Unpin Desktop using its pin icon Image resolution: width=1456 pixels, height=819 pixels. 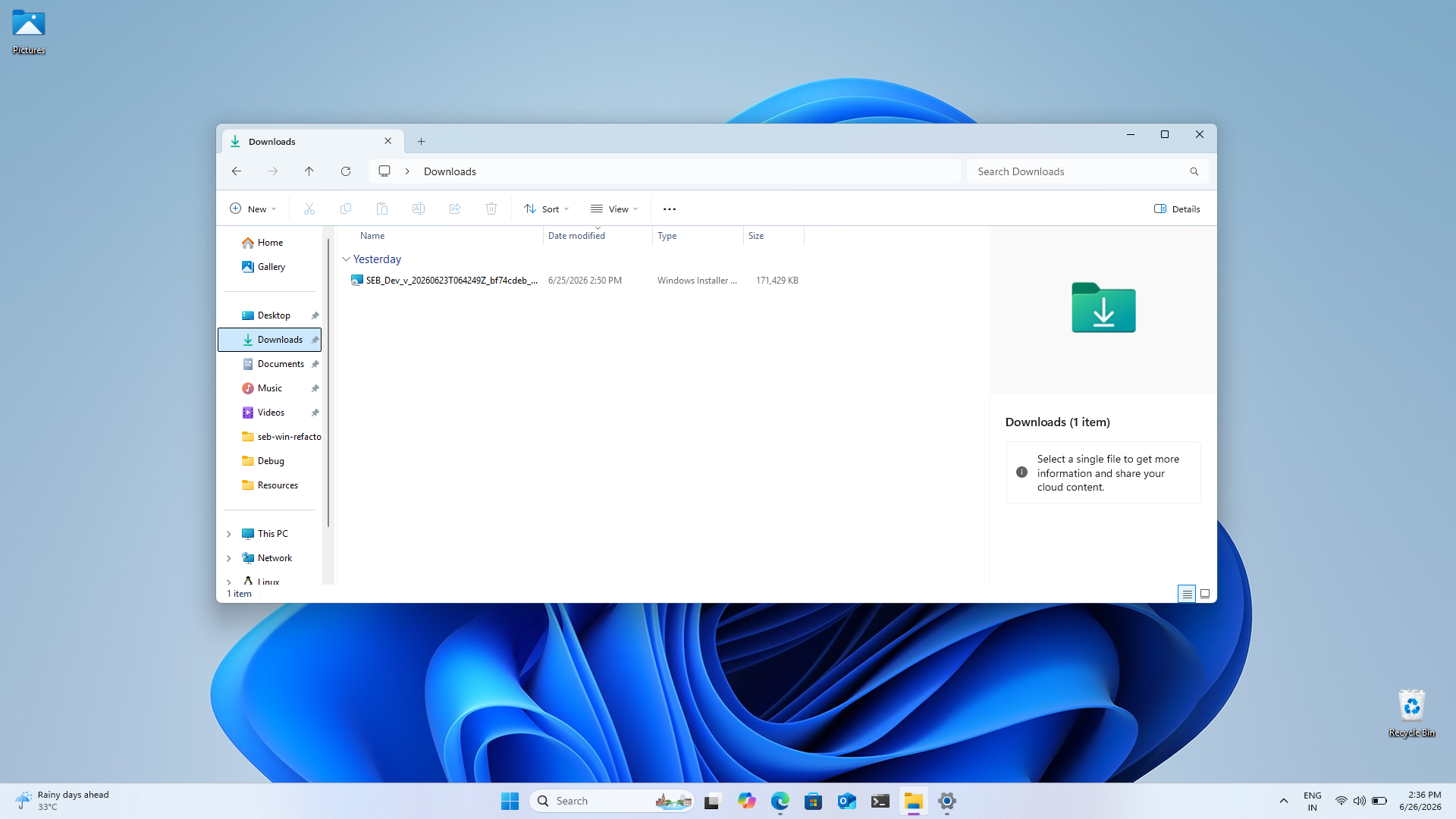click(315, 315)
